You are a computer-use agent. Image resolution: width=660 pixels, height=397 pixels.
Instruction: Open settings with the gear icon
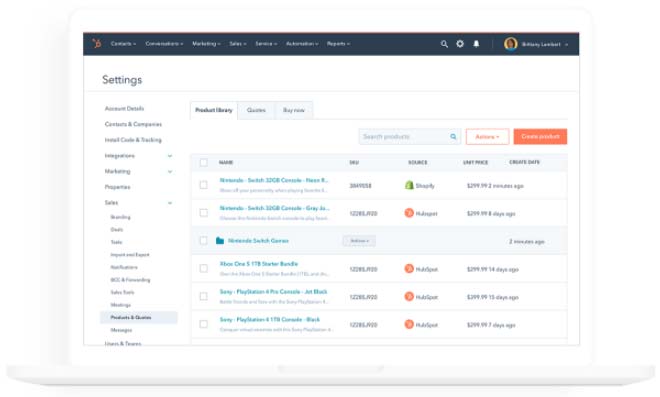coord(460,44)
